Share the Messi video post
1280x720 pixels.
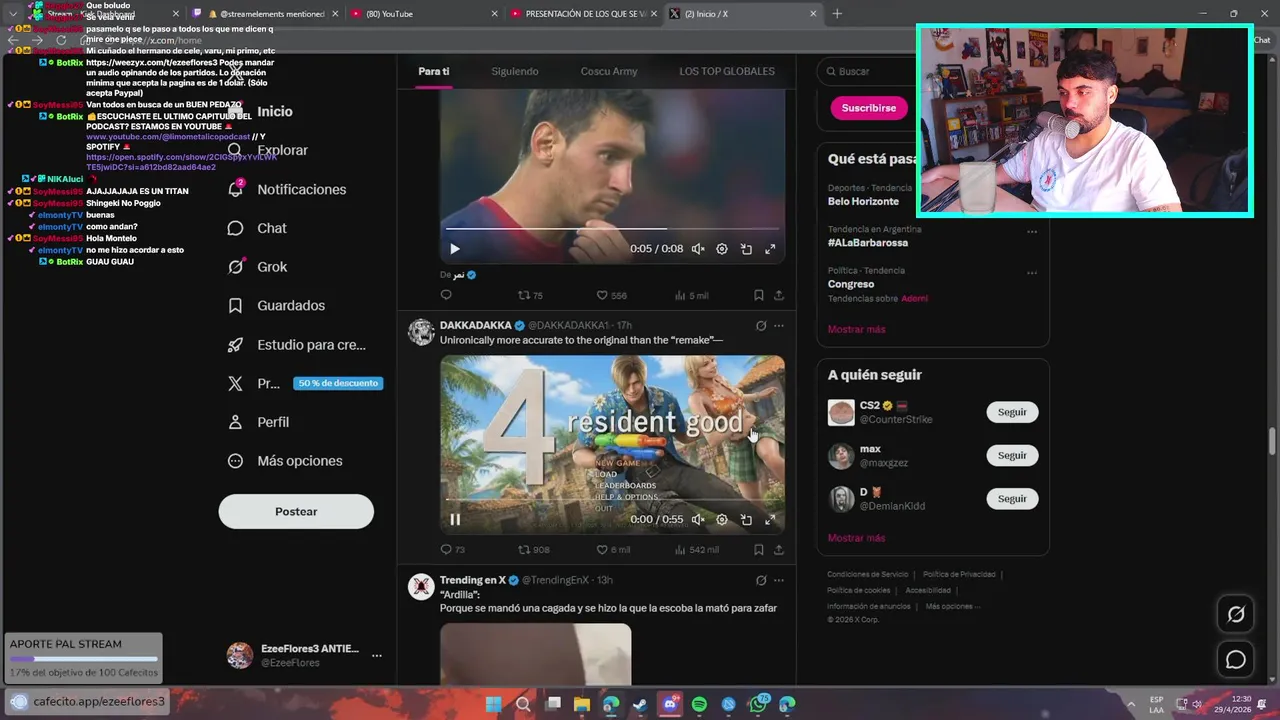[779, 295]
